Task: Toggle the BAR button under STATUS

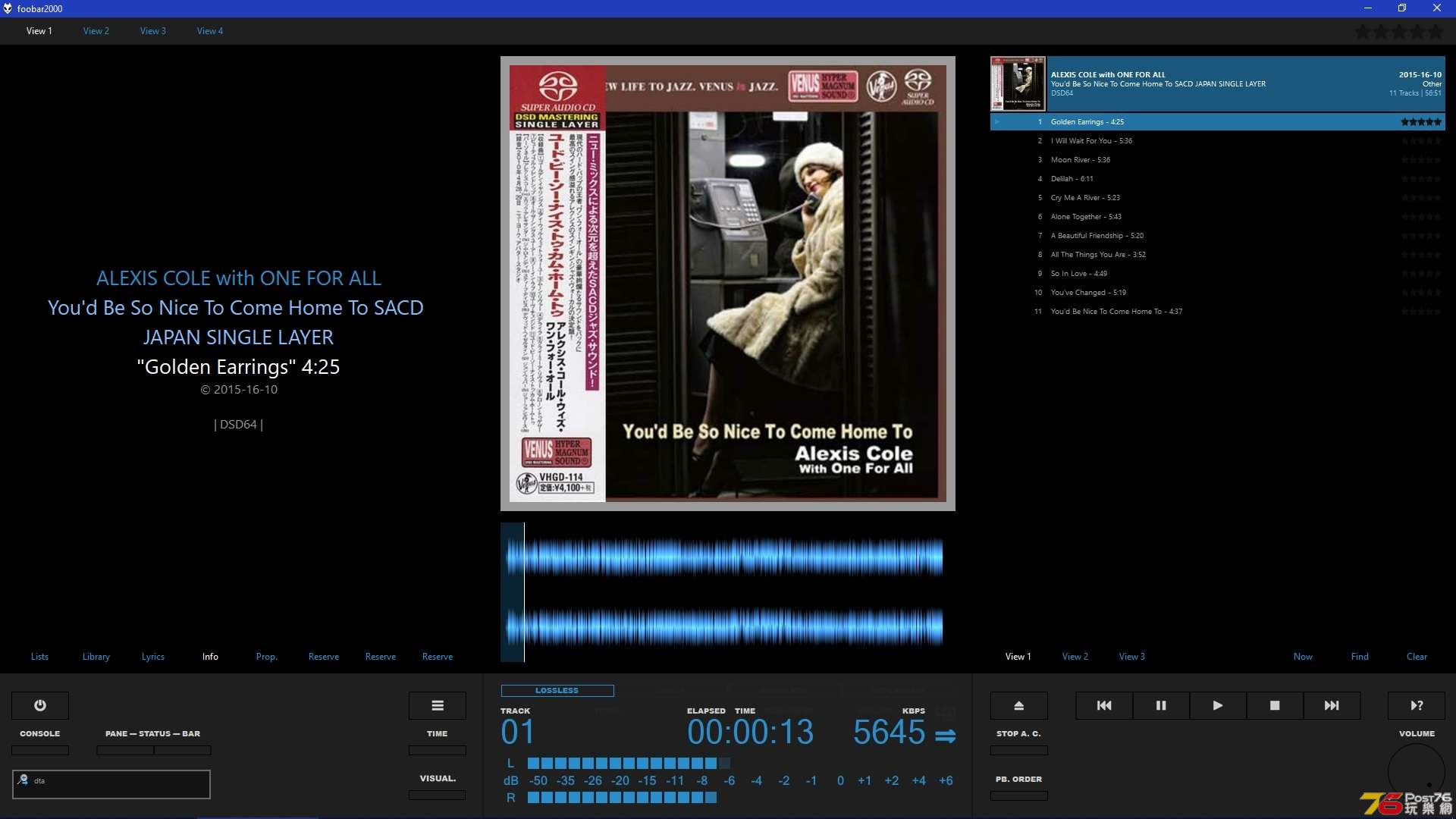Action: (183, 750)
